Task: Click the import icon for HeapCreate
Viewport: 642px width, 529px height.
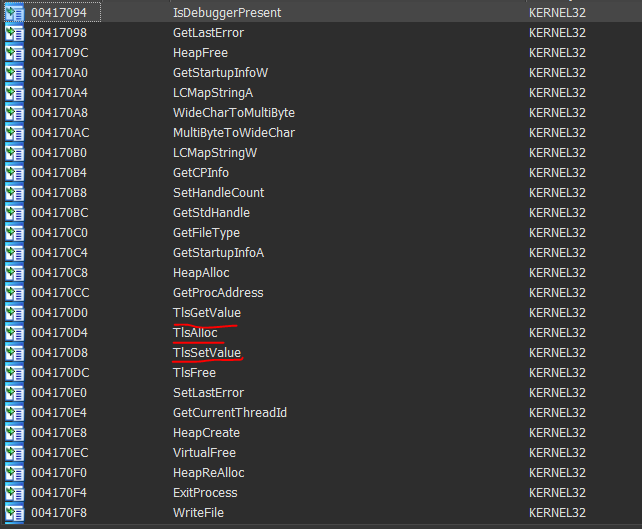Action: click(15, 433)
